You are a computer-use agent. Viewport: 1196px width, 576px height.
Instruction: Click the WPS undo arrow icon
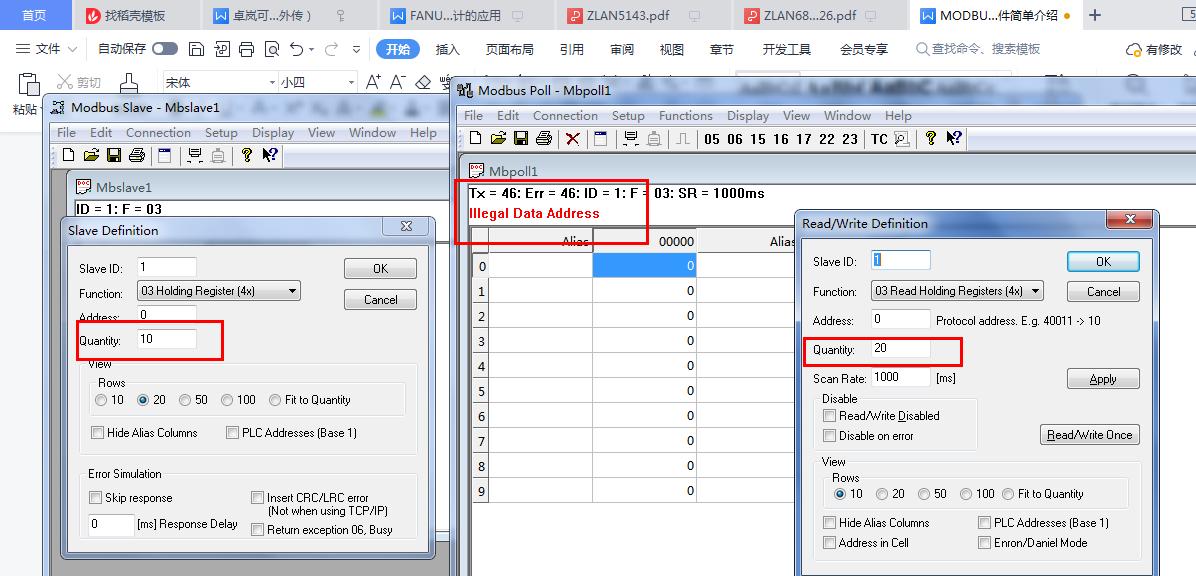[297, 49]
